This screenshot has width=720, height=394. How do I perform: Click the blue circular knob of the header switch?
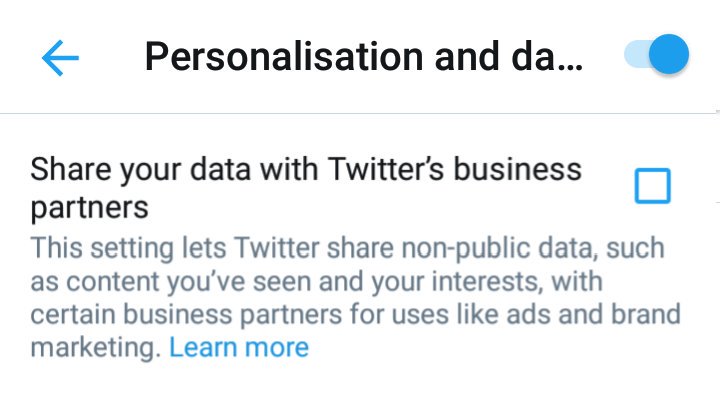click(669, 54)
